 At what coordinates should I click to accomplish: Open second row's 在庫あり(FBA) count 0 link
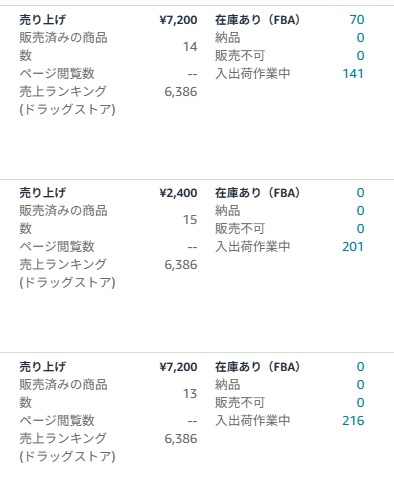tap(360, 193)
